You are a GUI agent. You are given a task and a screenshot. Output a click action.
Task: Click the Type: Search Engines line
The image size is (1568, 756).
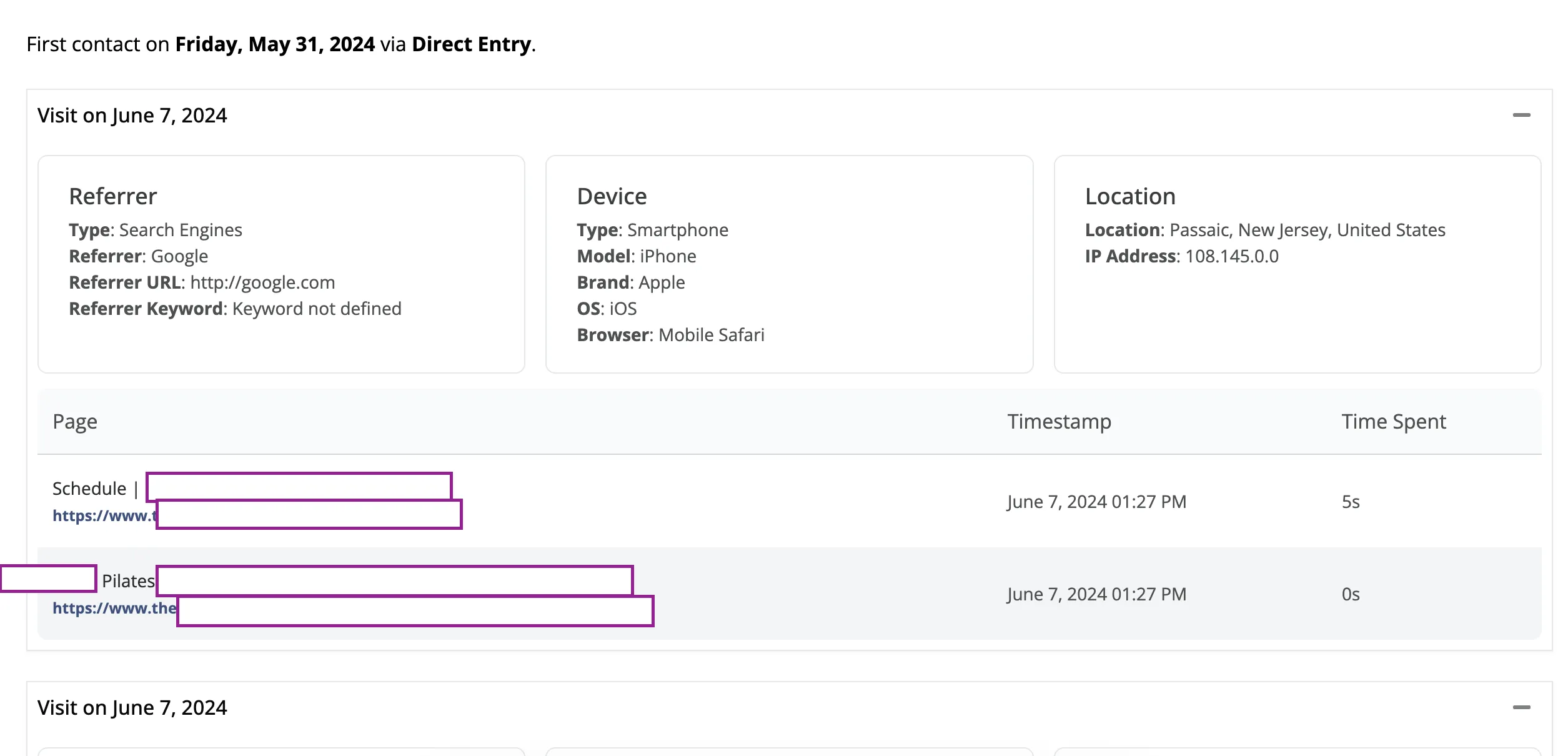click(x=155, y=230)
